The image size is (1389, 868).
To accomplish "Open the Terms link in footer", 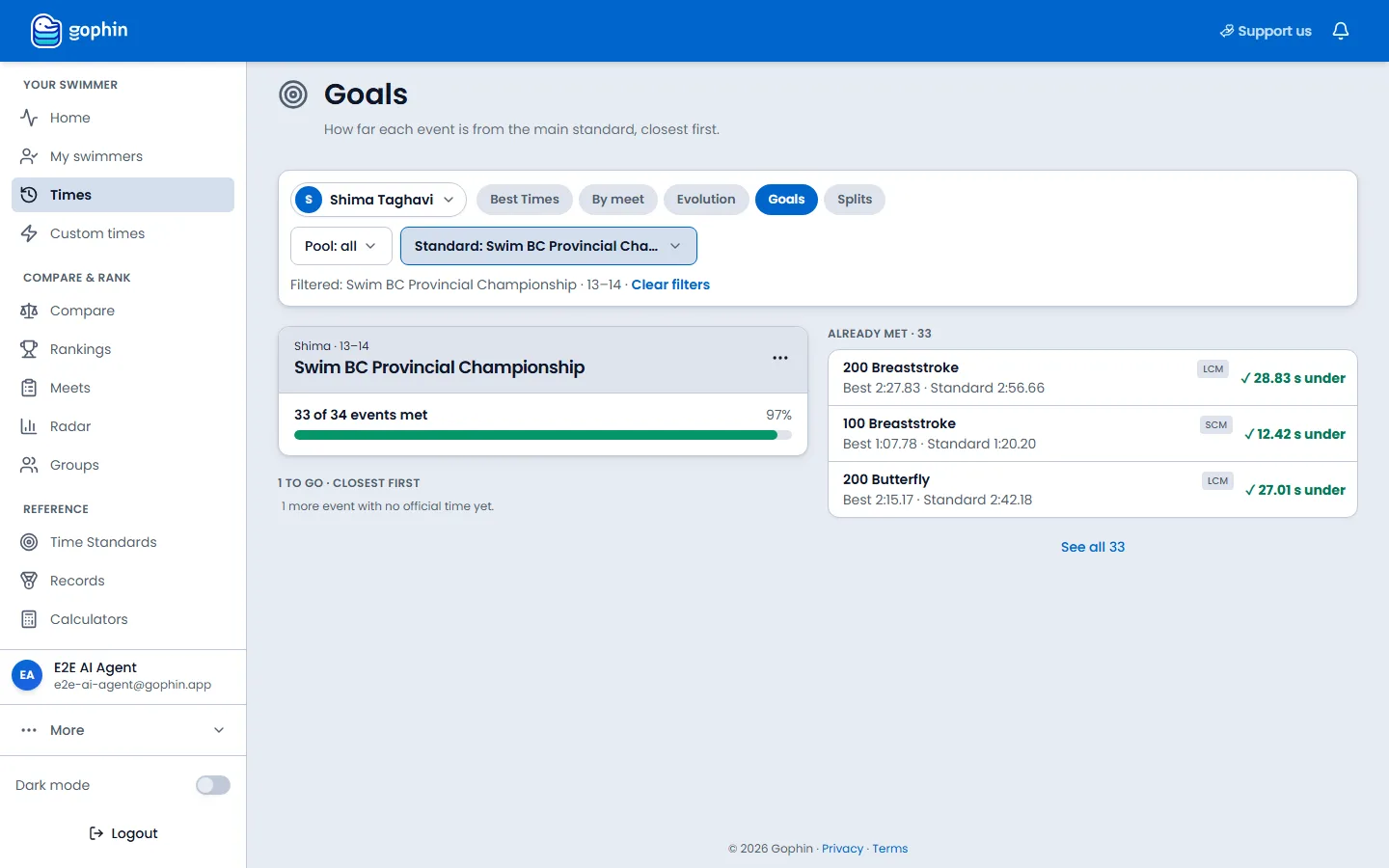I will click(890, 849).
